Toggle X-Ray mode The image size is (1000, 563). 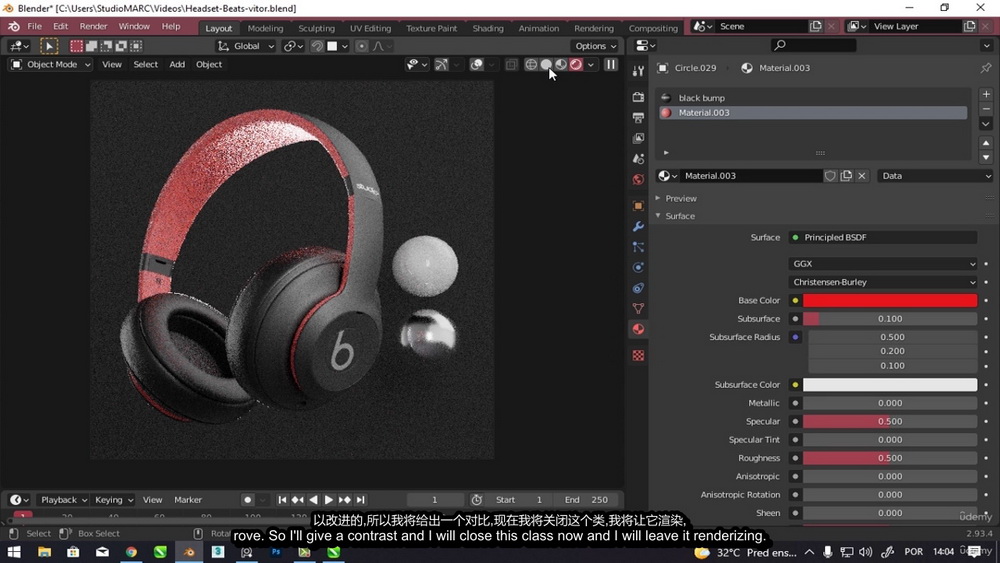pos(511,64)
